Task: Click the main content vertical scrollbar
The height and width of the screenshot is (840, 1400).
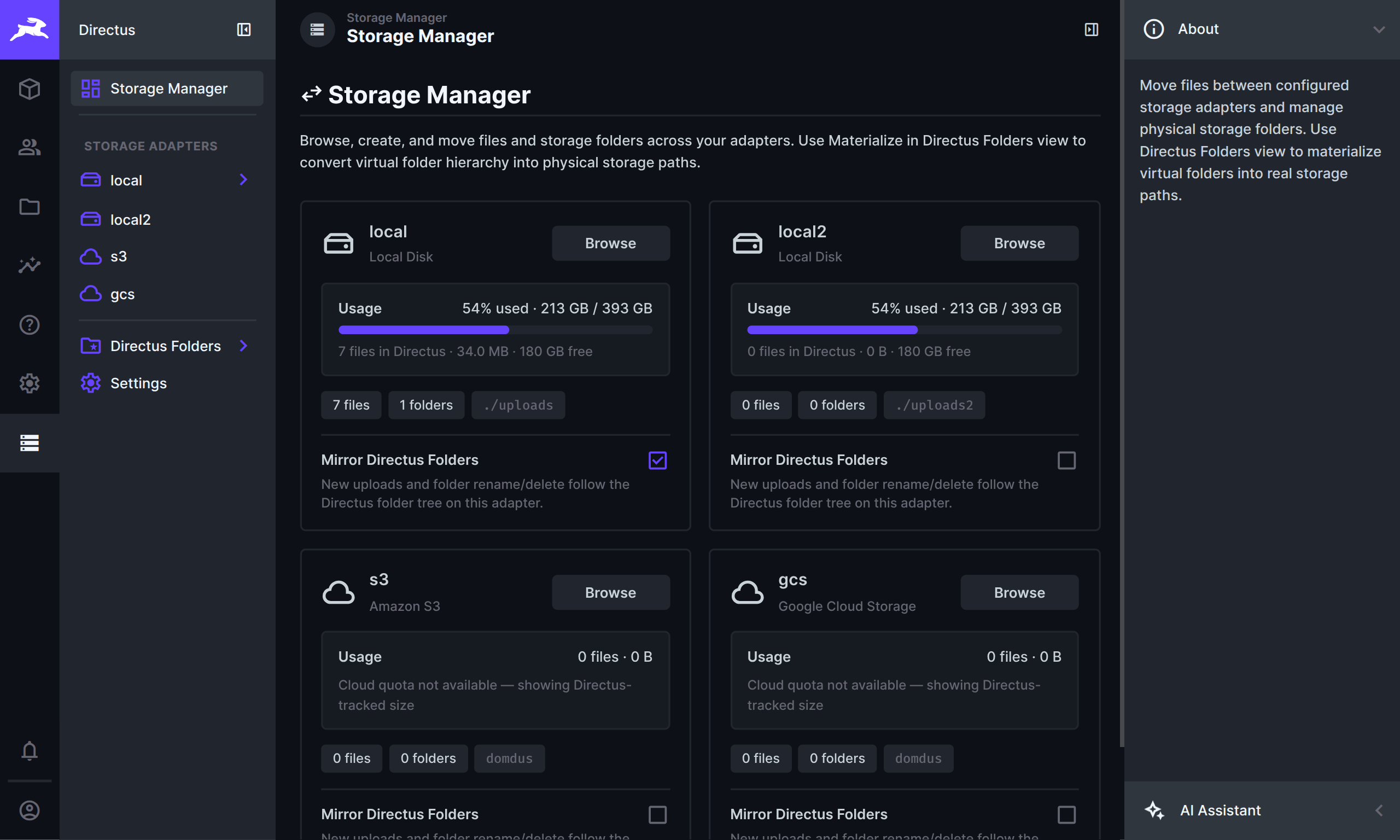Action: pos(1122,374)
